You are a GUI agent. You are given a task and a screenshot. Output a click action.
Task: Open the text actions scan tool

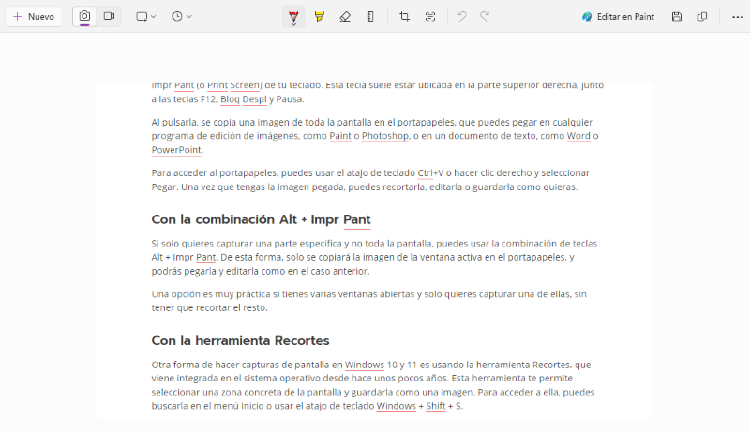pos(430,17)
